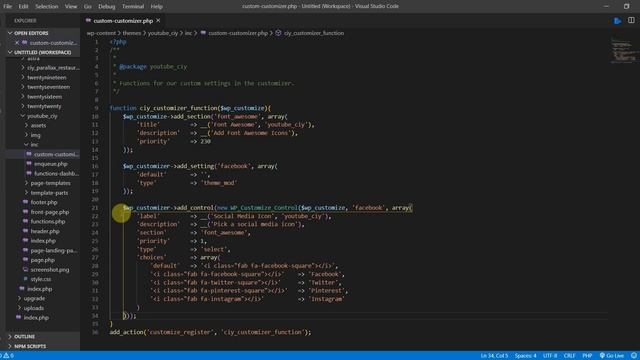The height and width of the screenshot is (360, 640).
Task: Click Go Live in the status bar
Action: [611, 356]
